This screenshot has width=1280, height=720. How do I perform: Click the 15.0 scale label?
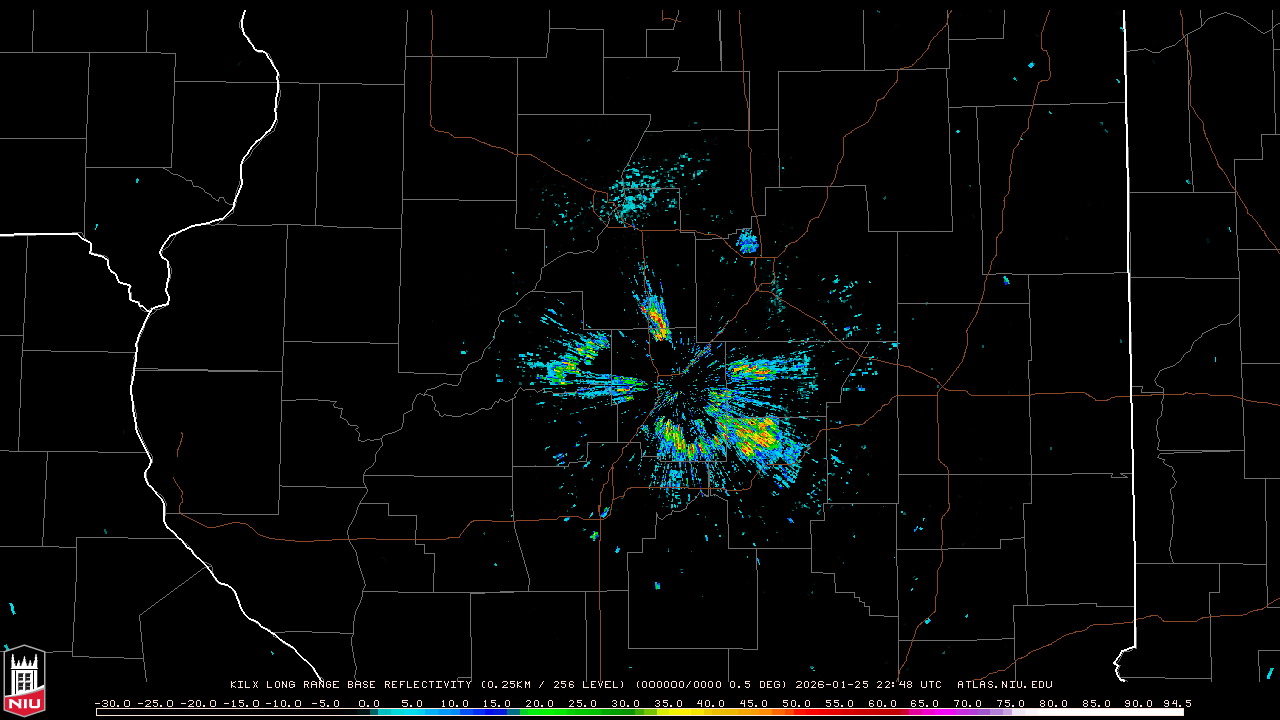pyautogui.click(x=497, y=703)
